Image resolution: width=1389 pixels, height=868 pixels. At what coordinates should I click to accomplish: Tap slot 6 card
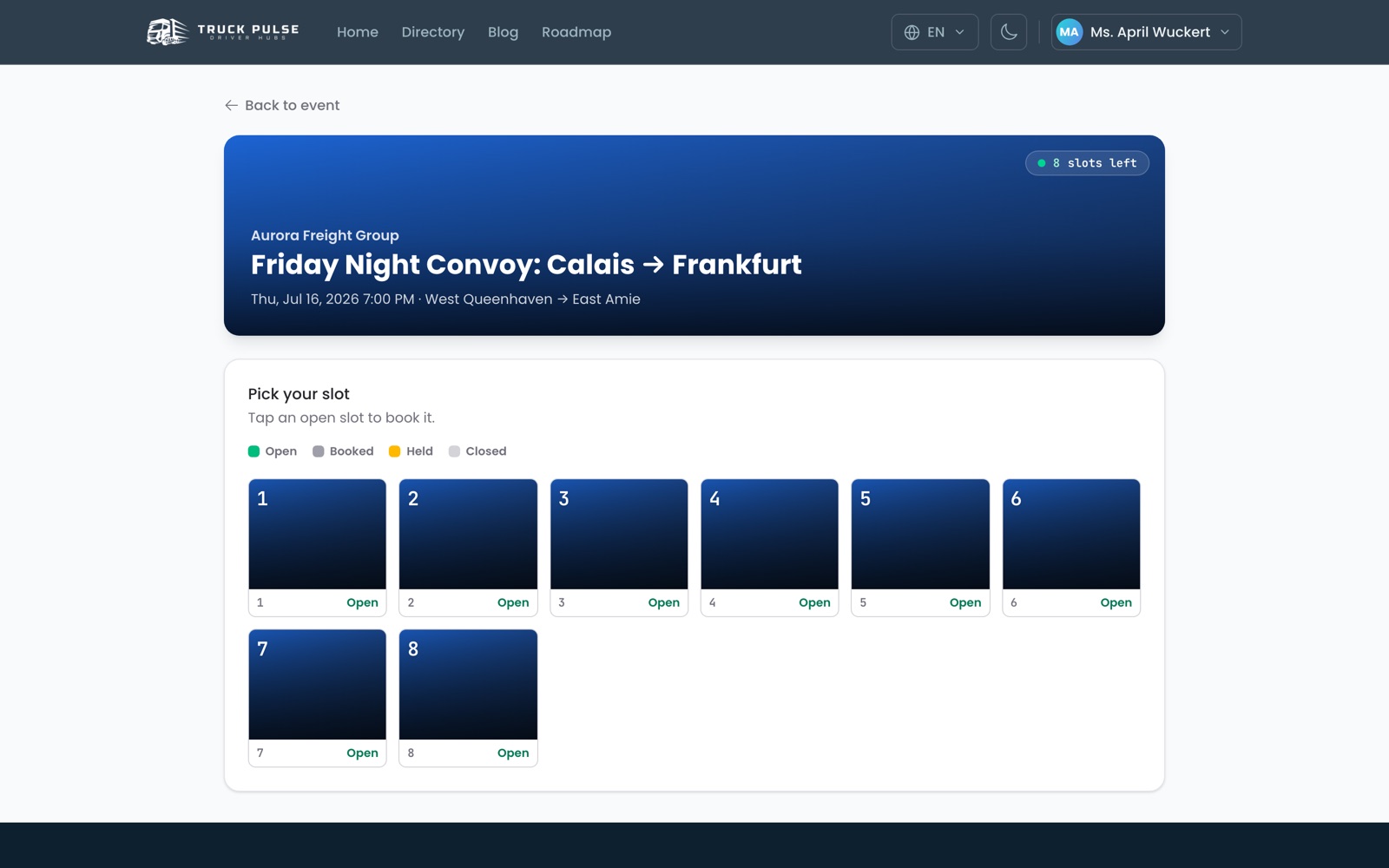(1071, 548)
